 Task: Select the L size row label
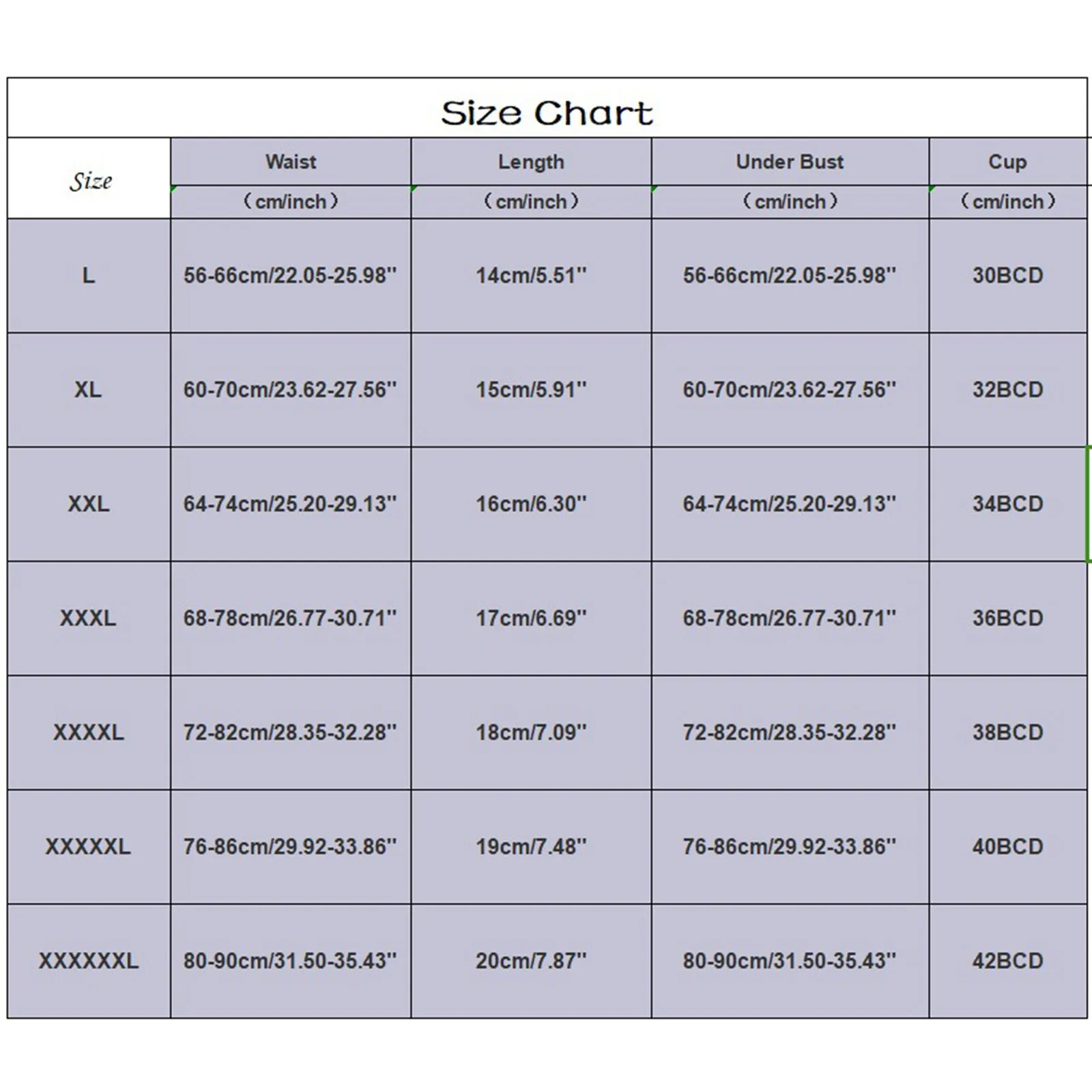[x=89, y=276]
